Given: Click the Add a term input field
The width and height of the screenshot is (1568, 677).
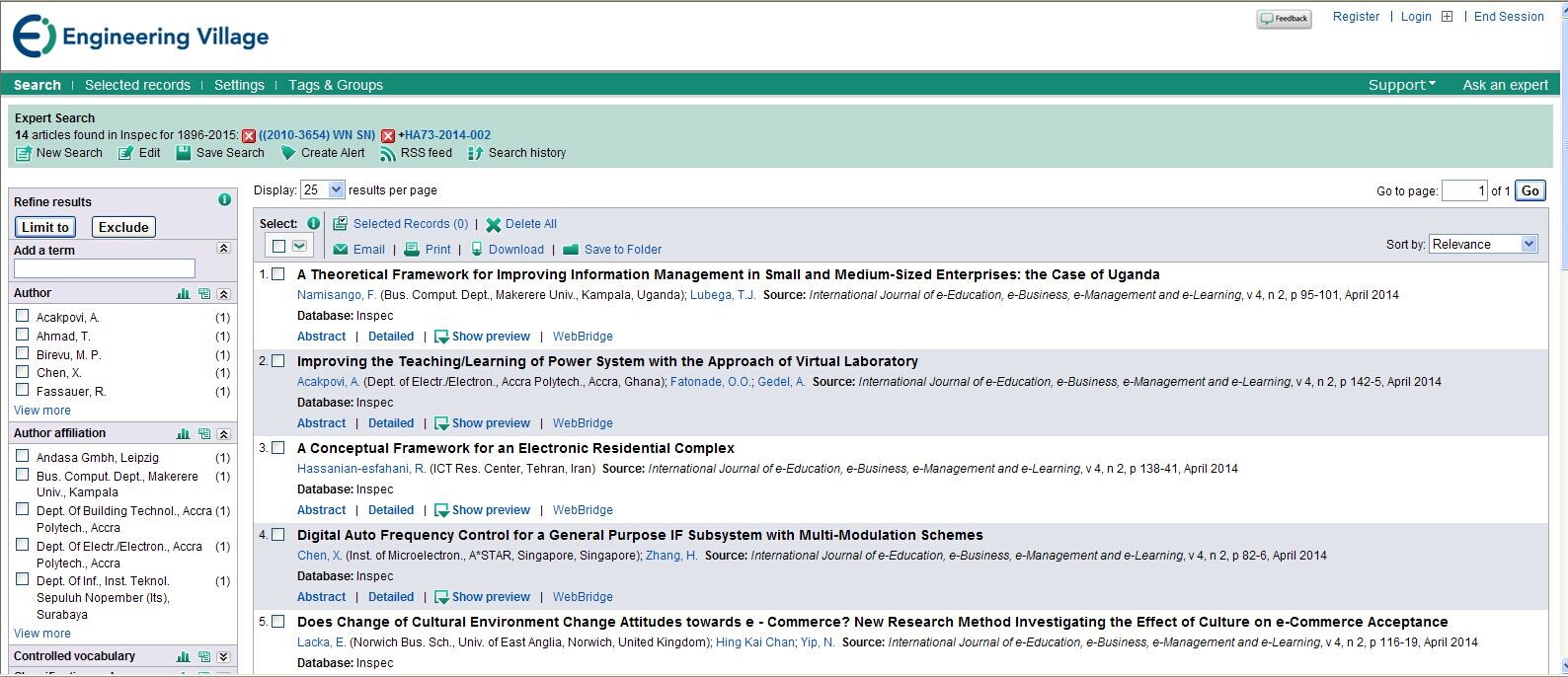Looking at the screenshot, I should [105, 268].
